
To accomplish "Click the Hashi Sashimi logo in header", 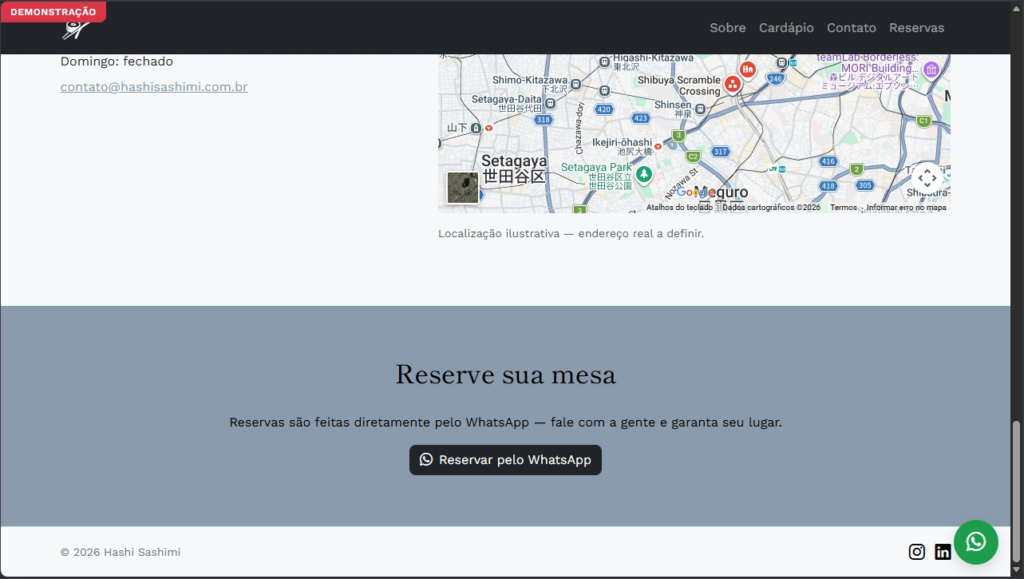I will click(x=76, y=30).
